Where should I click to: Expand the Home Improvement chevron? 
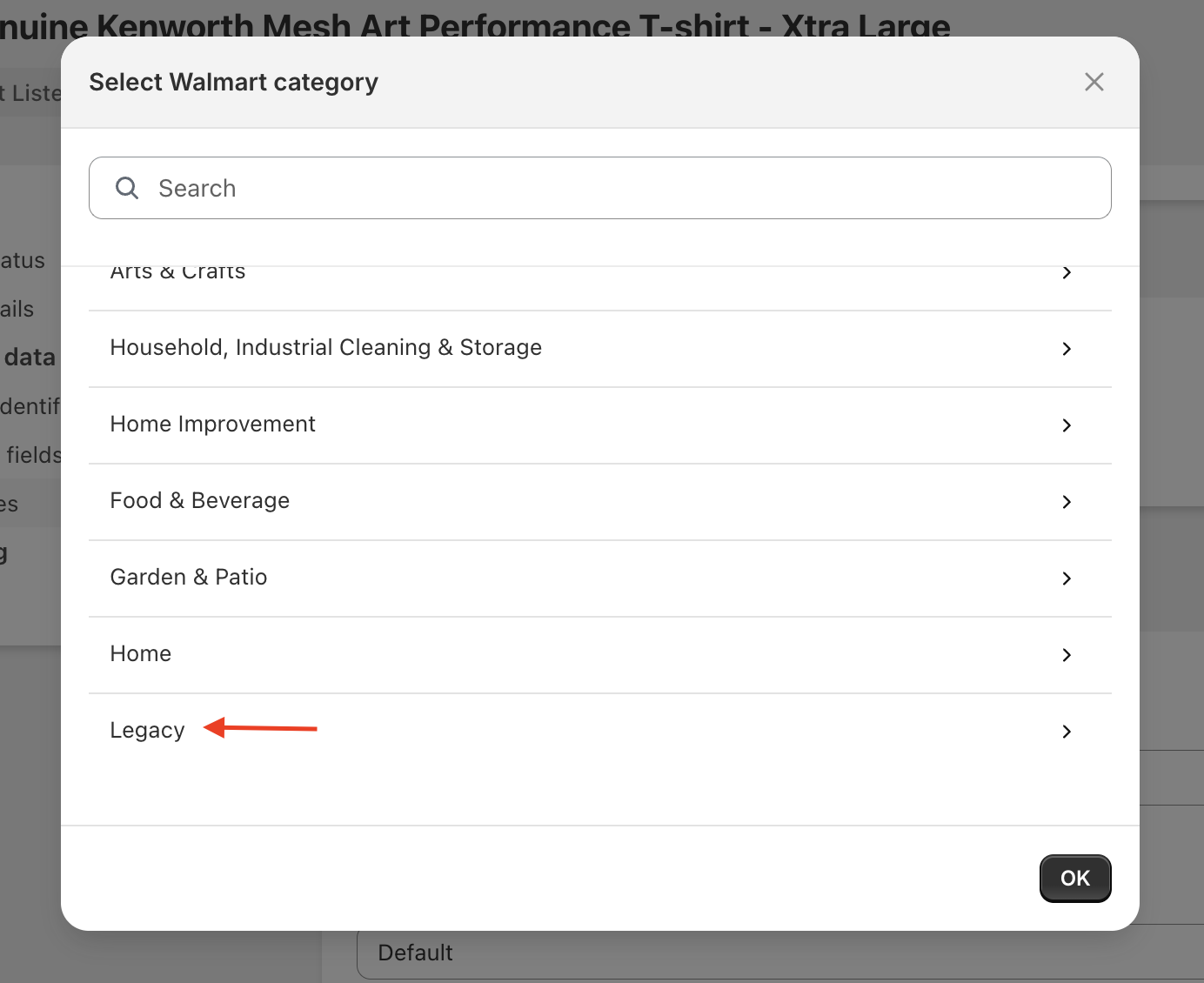pyautogui.click(x=1067, y=425)
